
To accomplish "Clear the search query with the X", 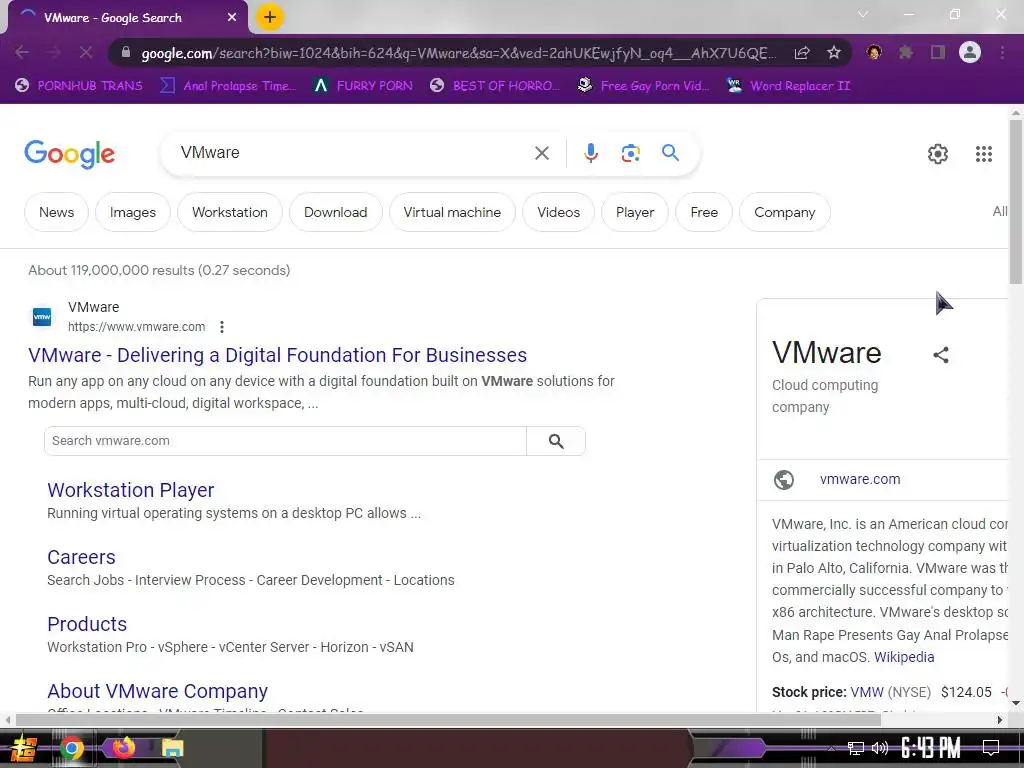I will coord(541,153).
